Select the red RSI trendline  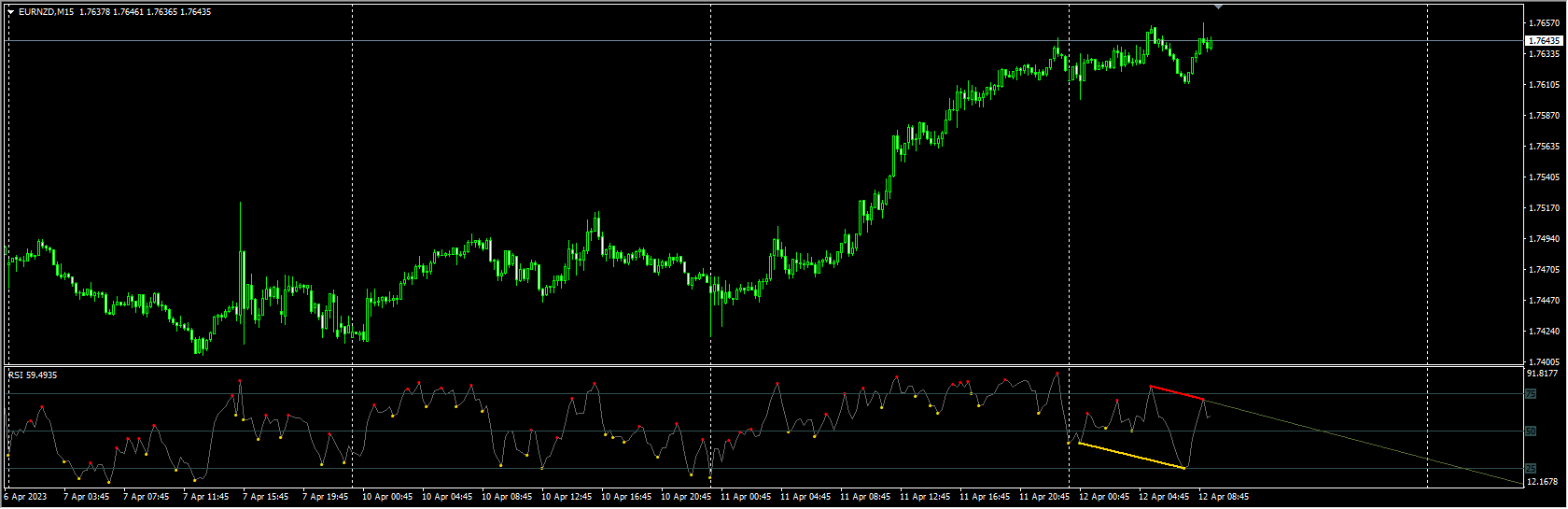click(x=1176, y=392)
